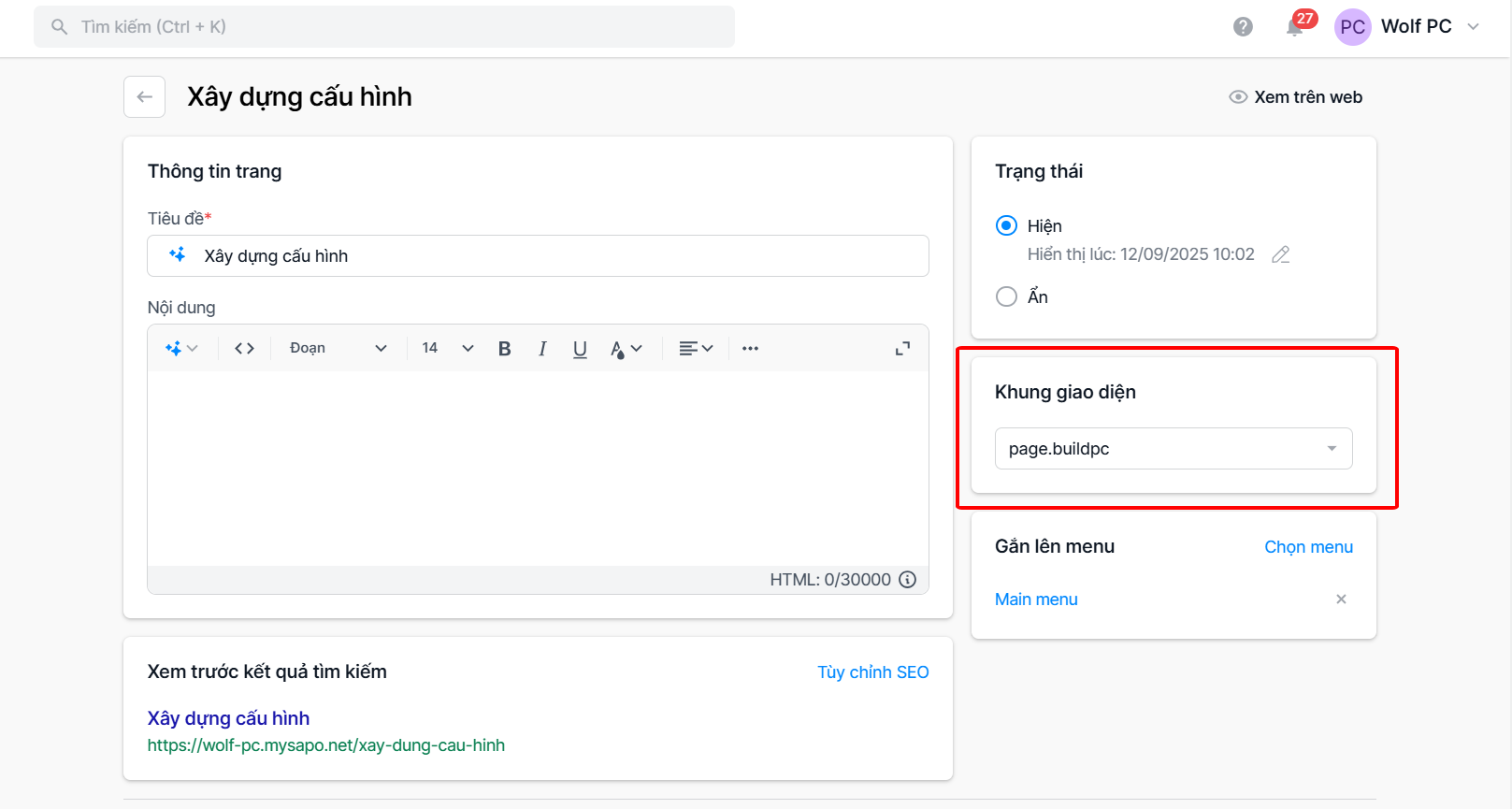The height and width of the screenshot is (809, 1512).
Task: Open the Main menu link
Action: tap(1036, 600)
